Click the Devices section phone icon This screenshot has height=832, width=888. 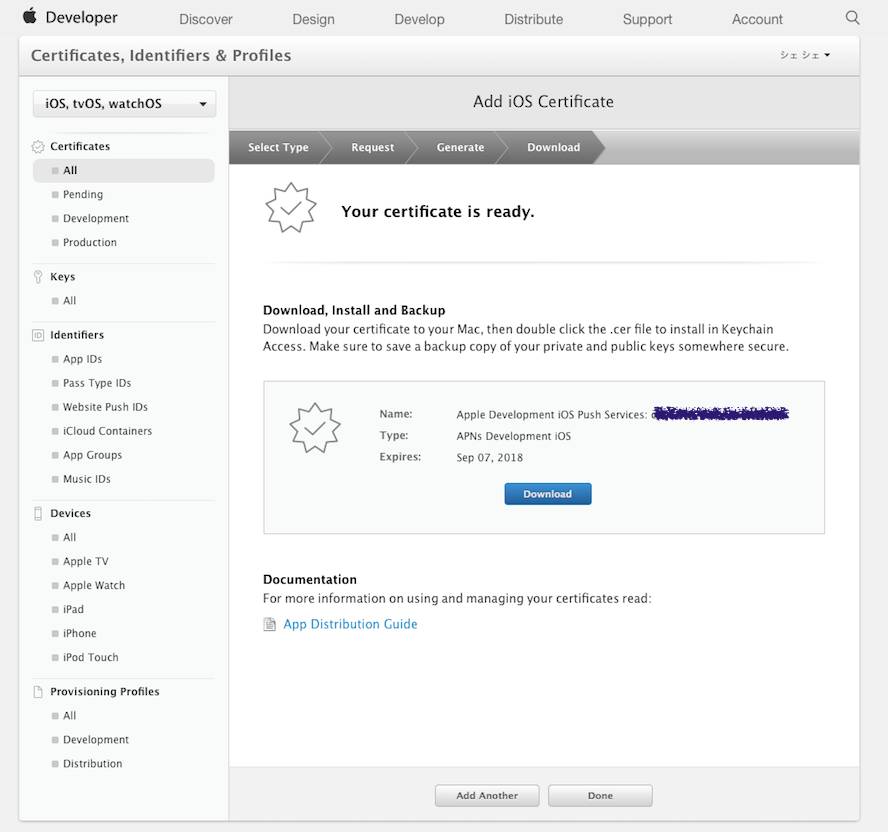38,514
